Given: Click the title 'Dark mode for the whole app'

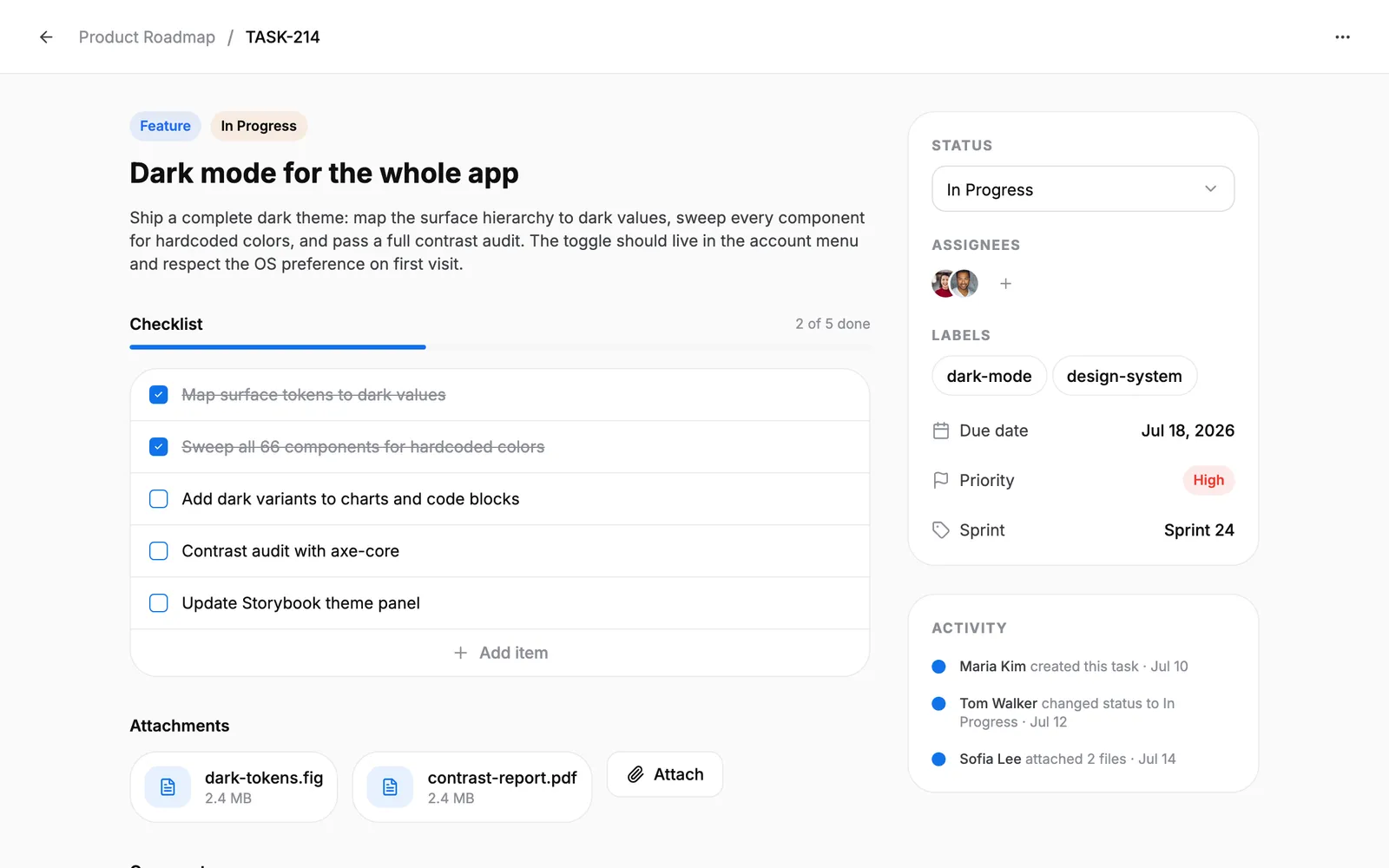Looking at the screenshot, I should (x=324, y=174).
